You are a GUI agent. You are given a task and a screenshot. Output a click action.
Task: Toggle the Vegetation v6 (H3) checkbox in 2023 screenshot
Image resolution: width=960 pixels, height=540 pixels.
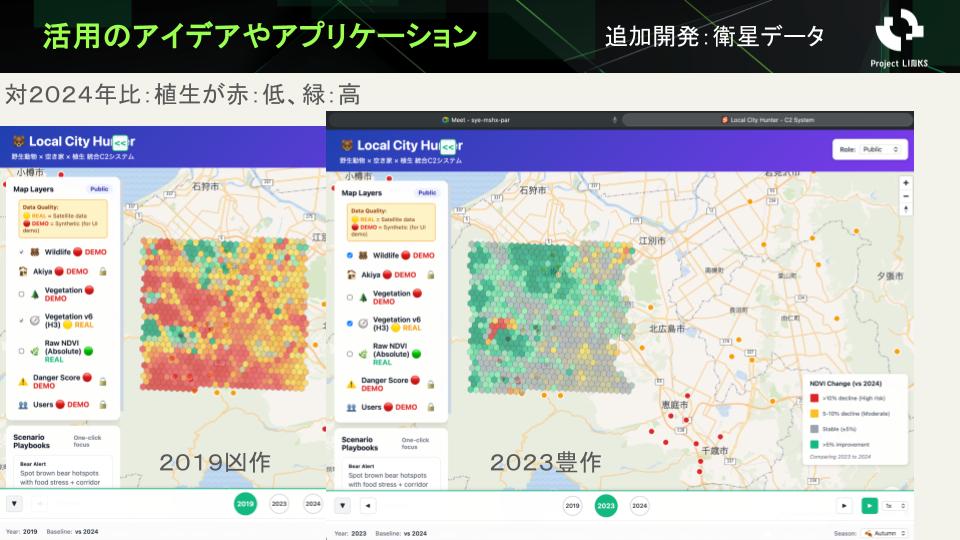350,323
